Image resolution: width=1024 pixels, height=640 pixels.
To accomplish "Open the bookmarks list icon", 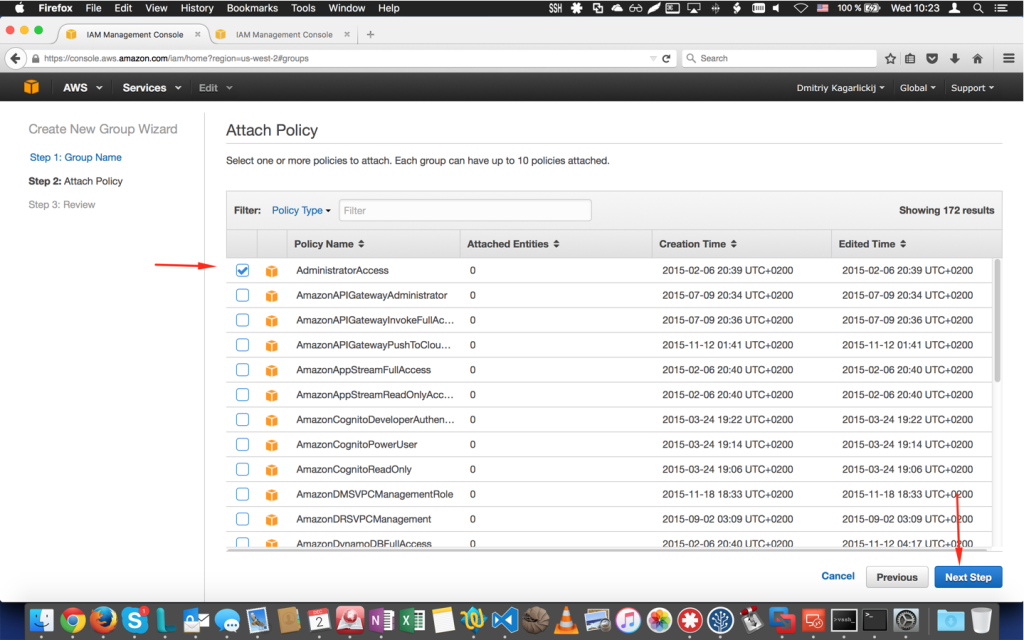I will coord(910,58).
